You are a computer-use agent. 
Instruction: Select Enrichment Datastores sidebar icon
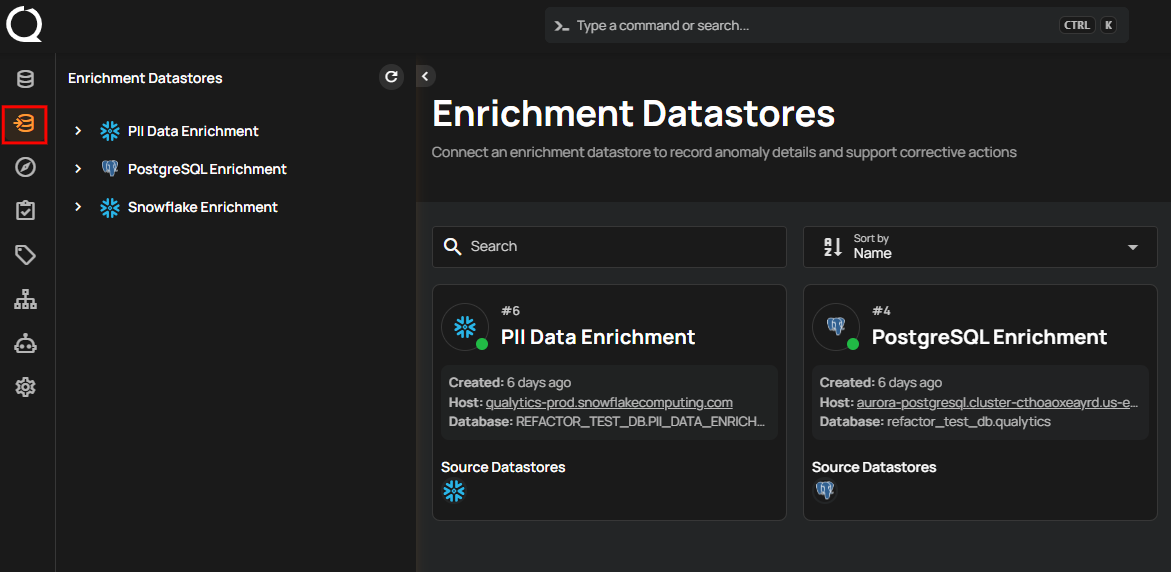[25, 125]
